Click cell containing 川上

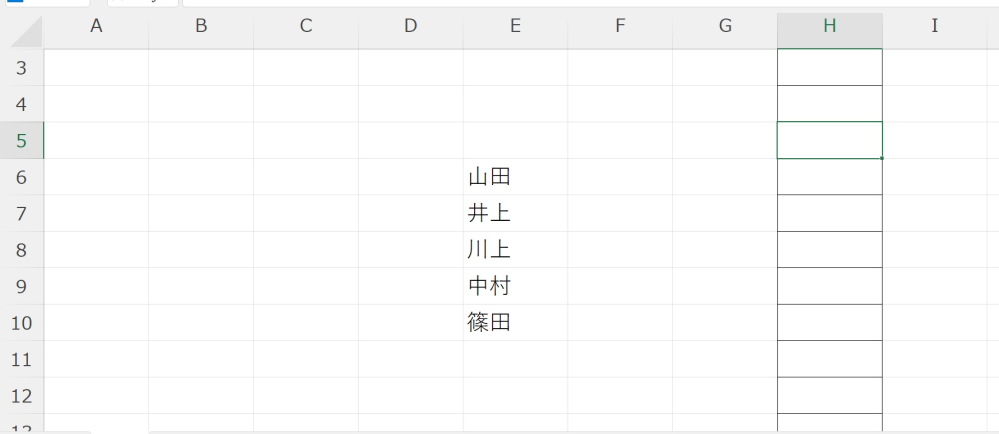pos(515,250)
